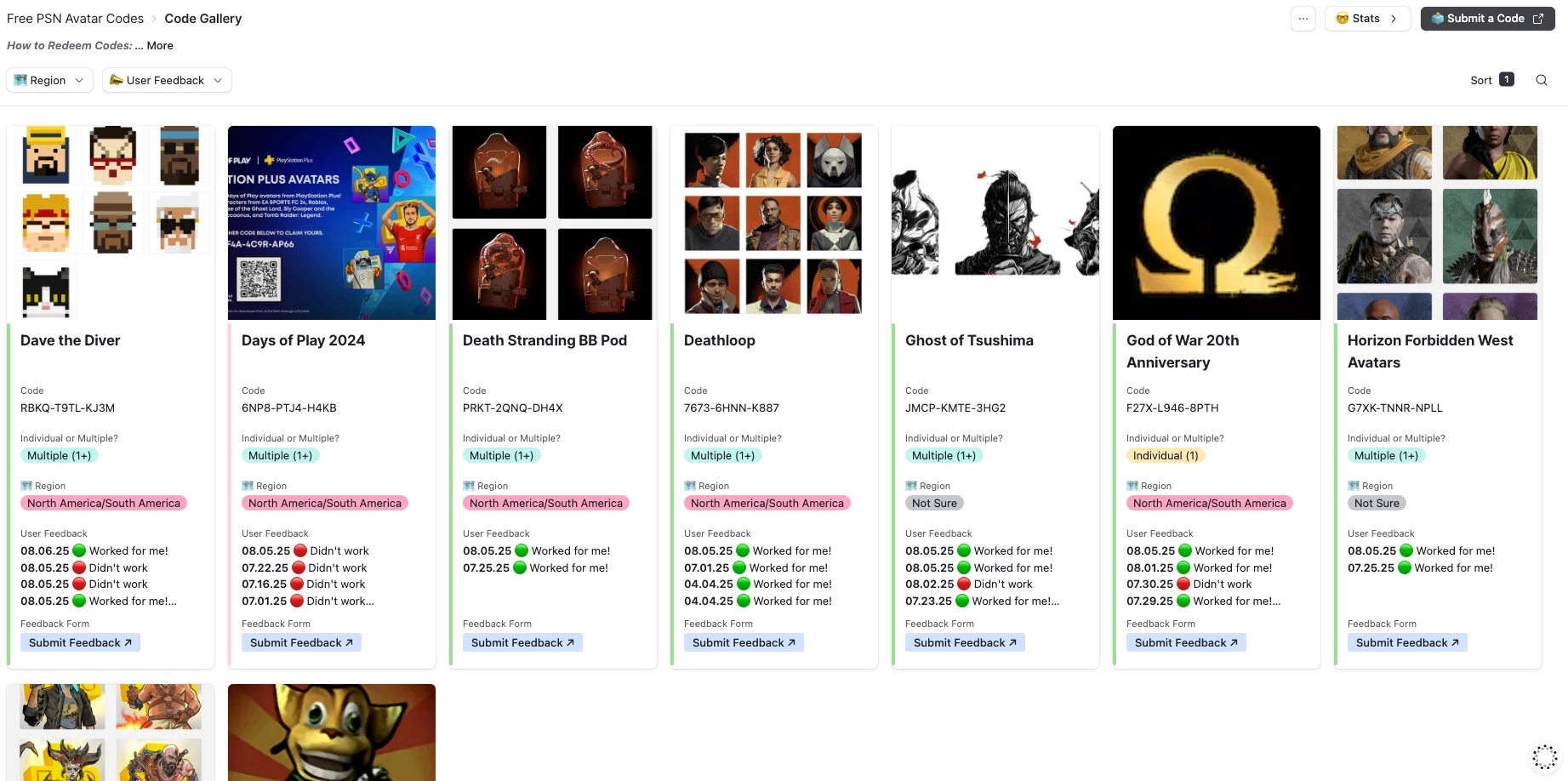Click the box icon on Submit a Code button
Screen dimensions: 1568x781
click(x=1437, y=19)
